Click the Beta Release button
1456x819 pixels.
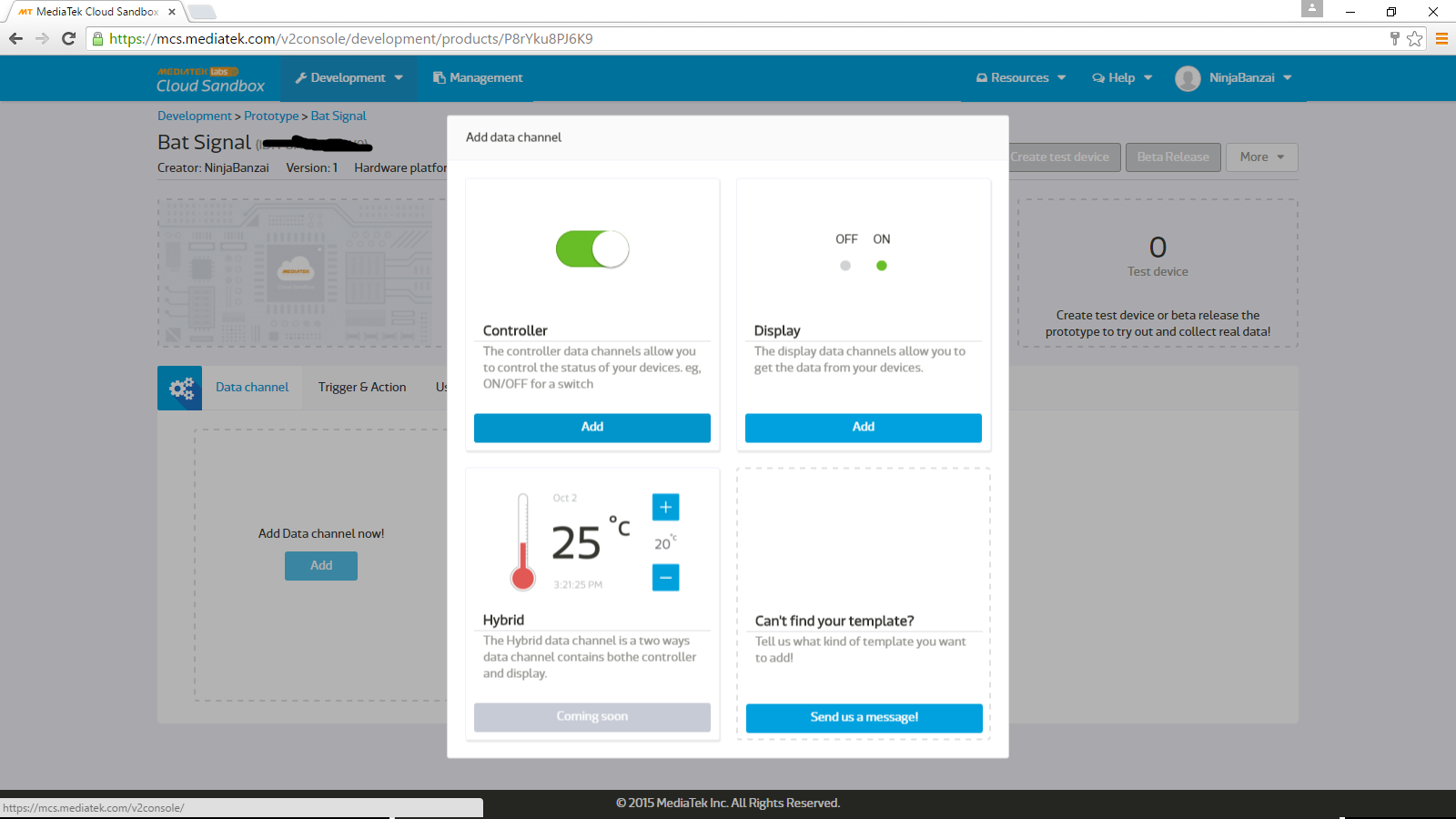coord(1173,157)
